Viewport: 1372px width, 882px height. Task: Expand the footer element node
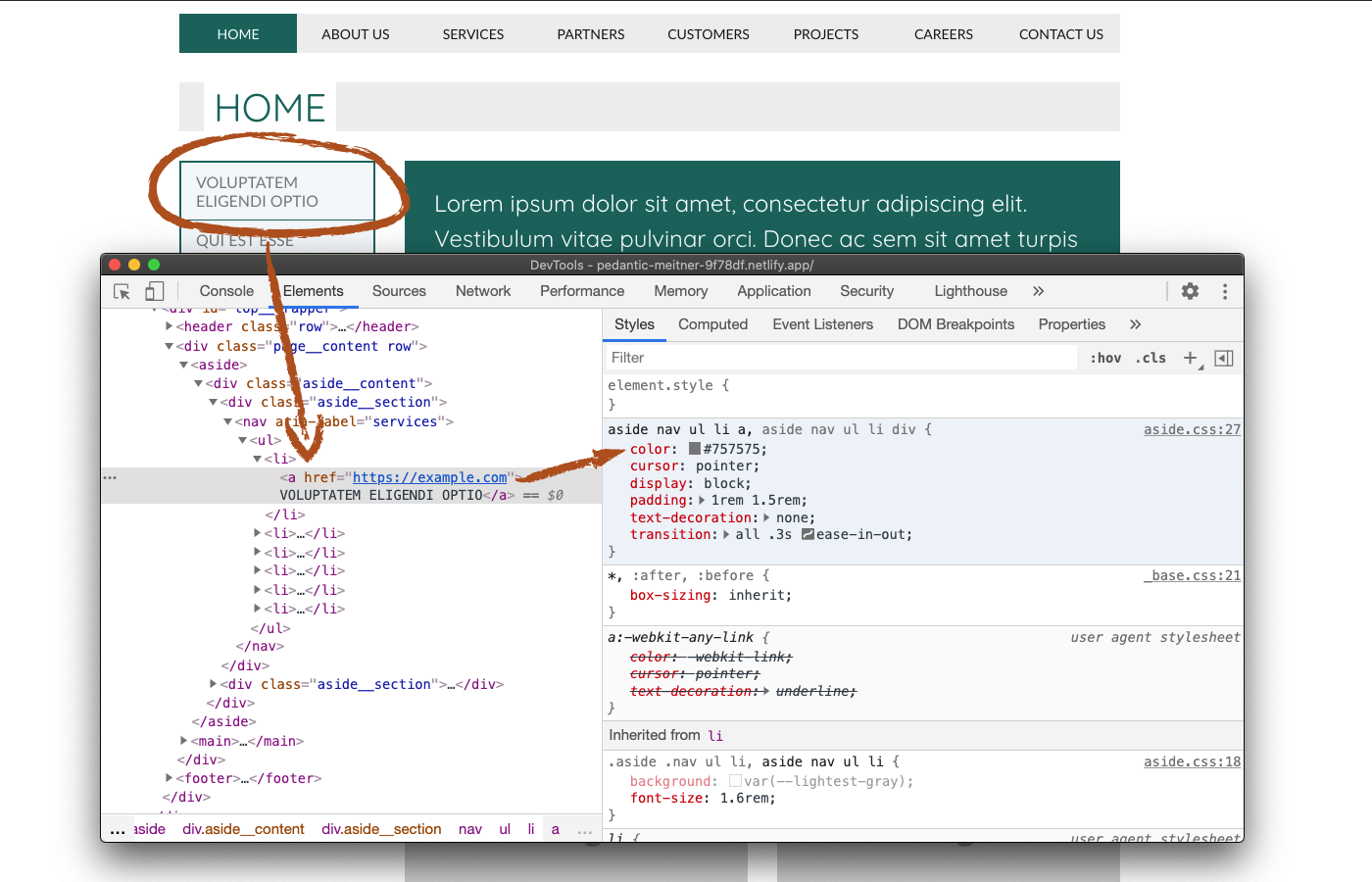pos(170,778)
